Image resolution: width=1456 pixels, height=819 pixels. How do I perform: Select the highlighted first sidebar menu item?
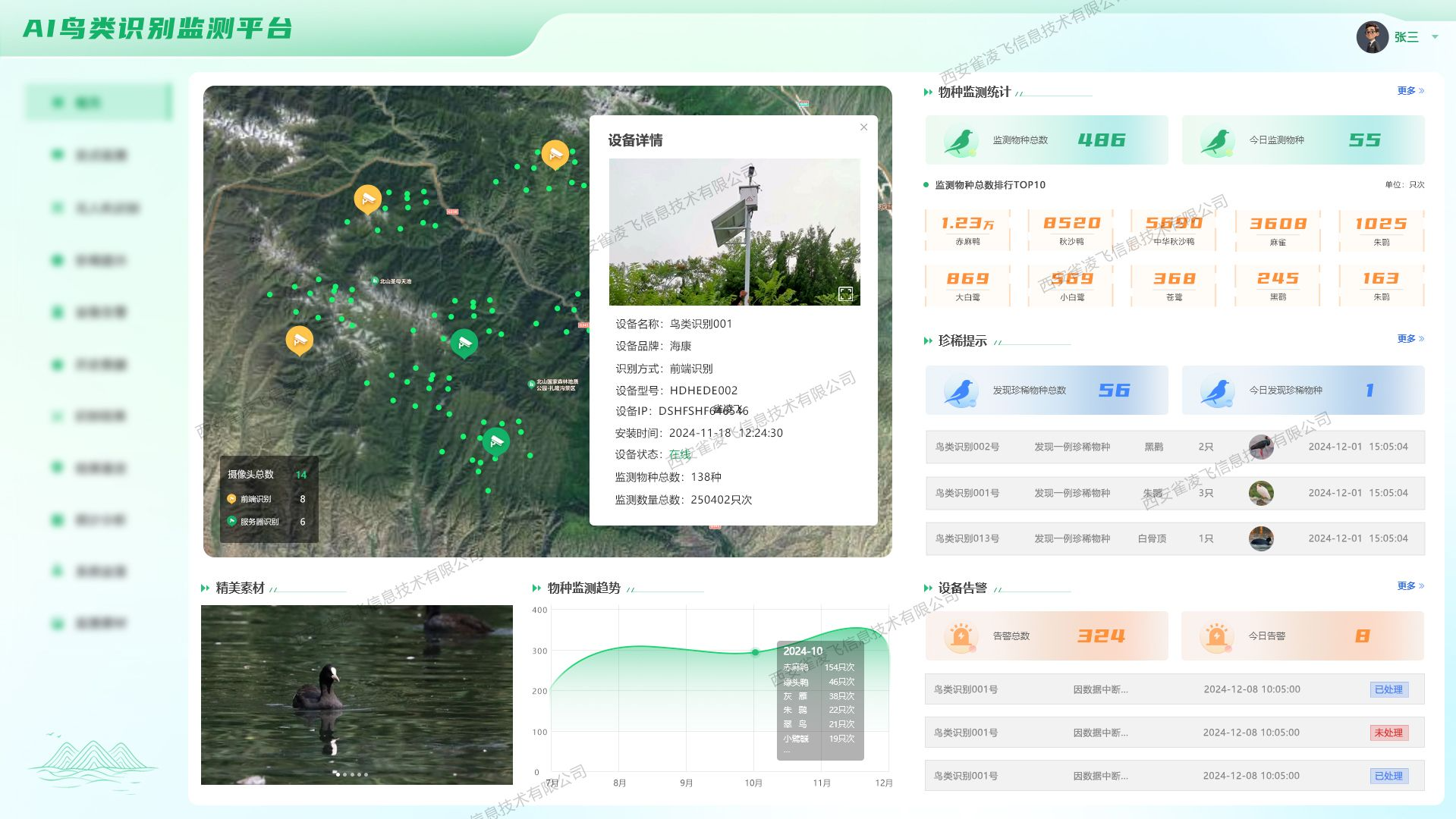[99, 102]
